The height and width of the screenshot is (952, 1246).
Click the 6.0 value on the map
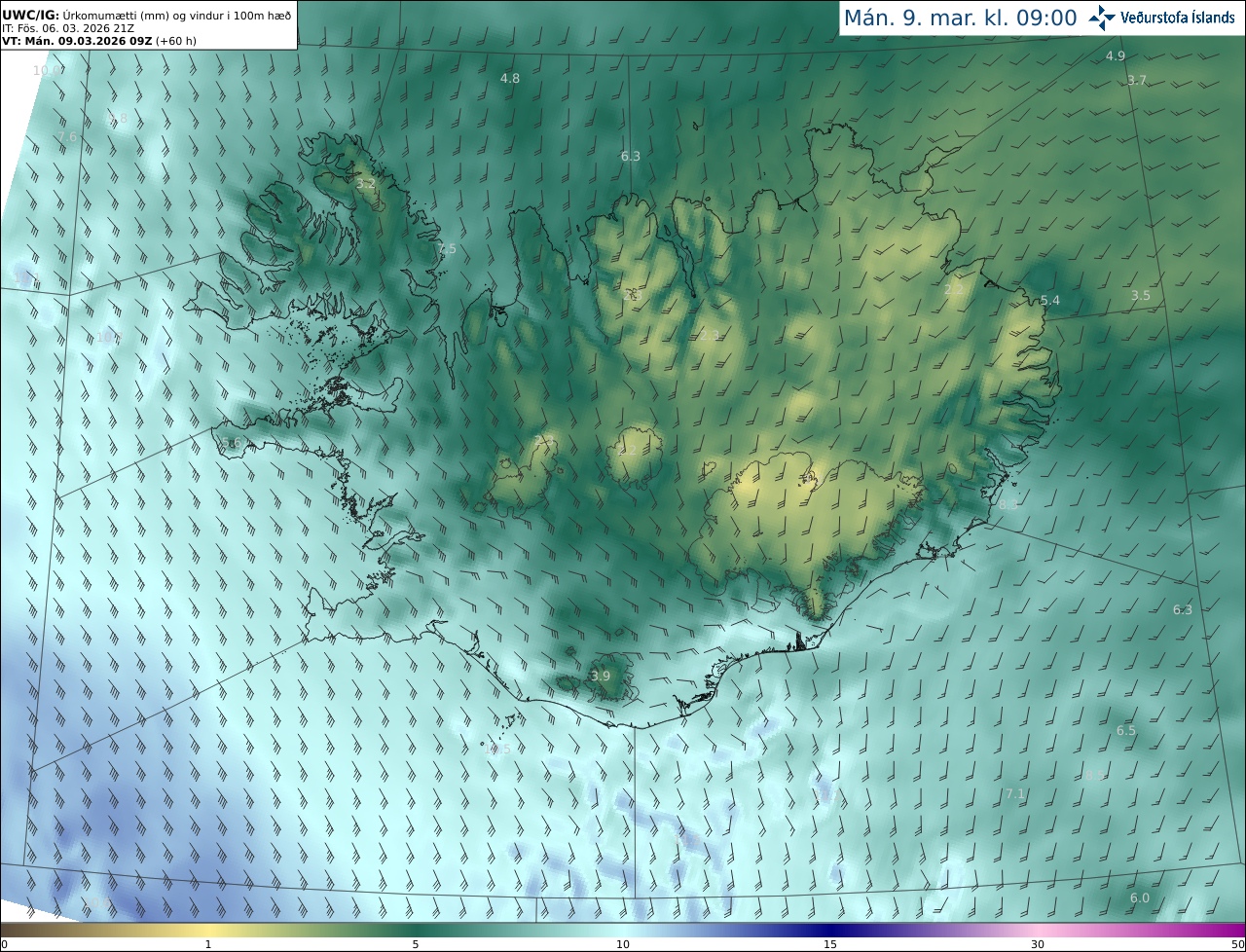pyautogui.click(x=1140, y=897)
